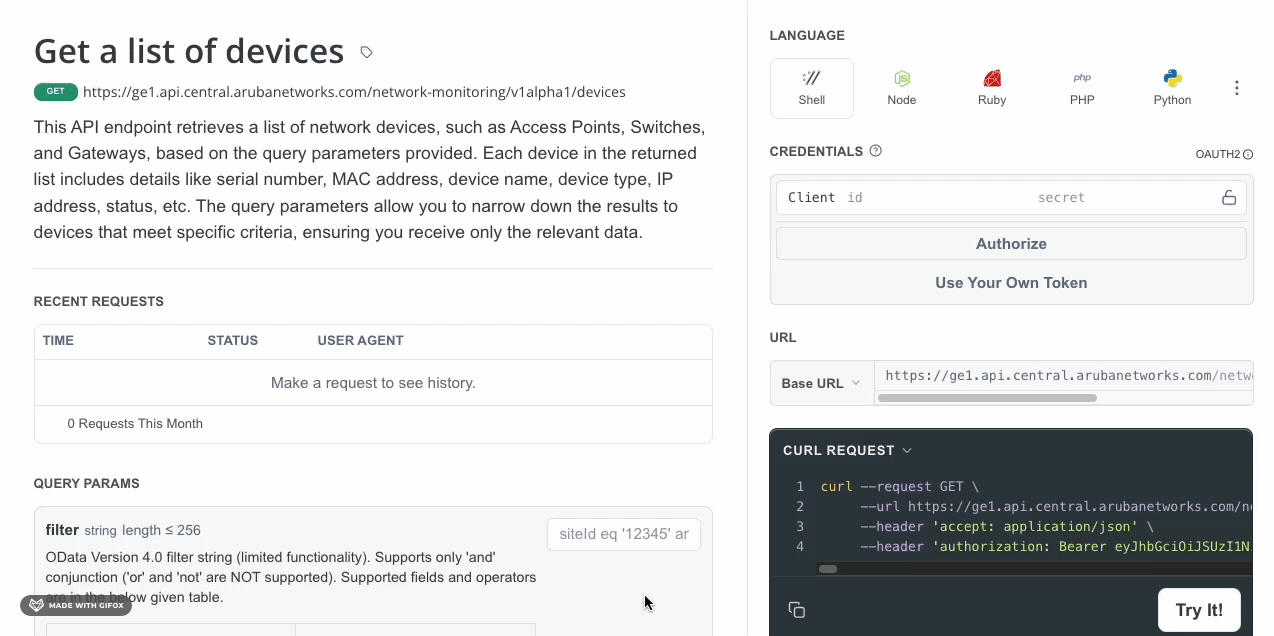Click the tag icon beside the page title

click(367, 52)
